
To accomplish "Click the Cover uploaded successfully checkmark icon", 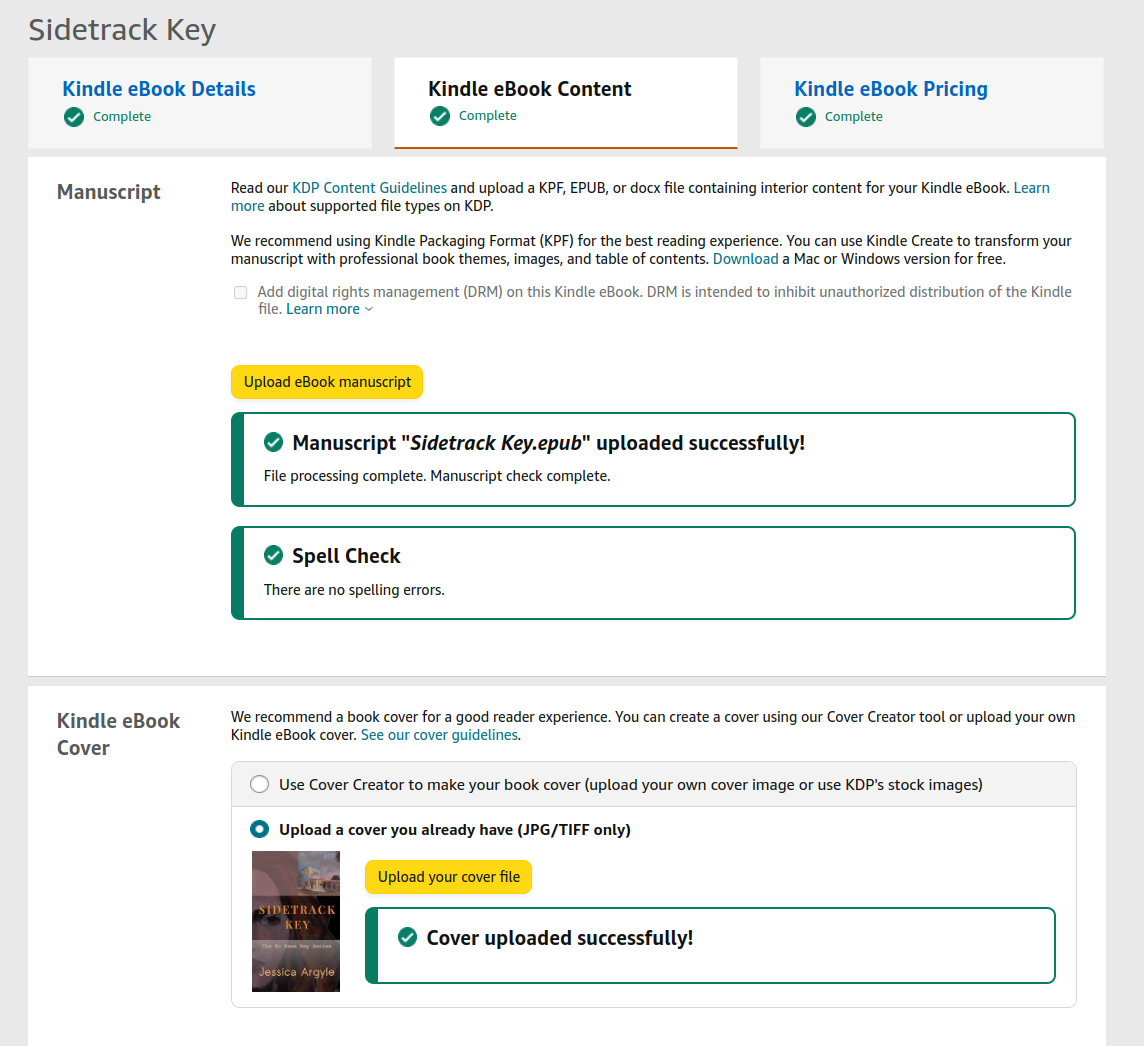I will 407,938.
